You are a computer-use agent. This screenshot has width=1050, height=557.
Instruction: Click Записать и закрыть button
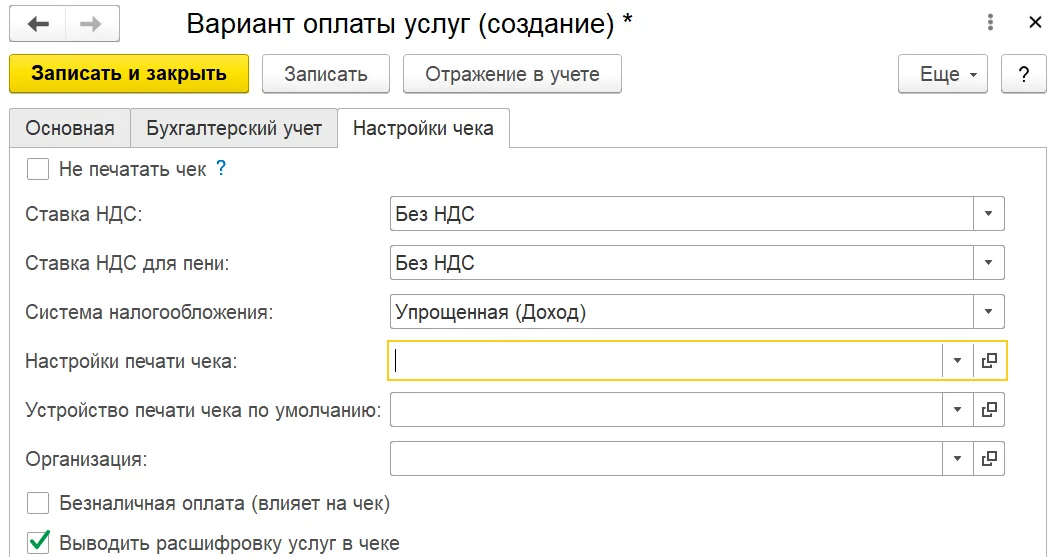[x=129, y=74]
